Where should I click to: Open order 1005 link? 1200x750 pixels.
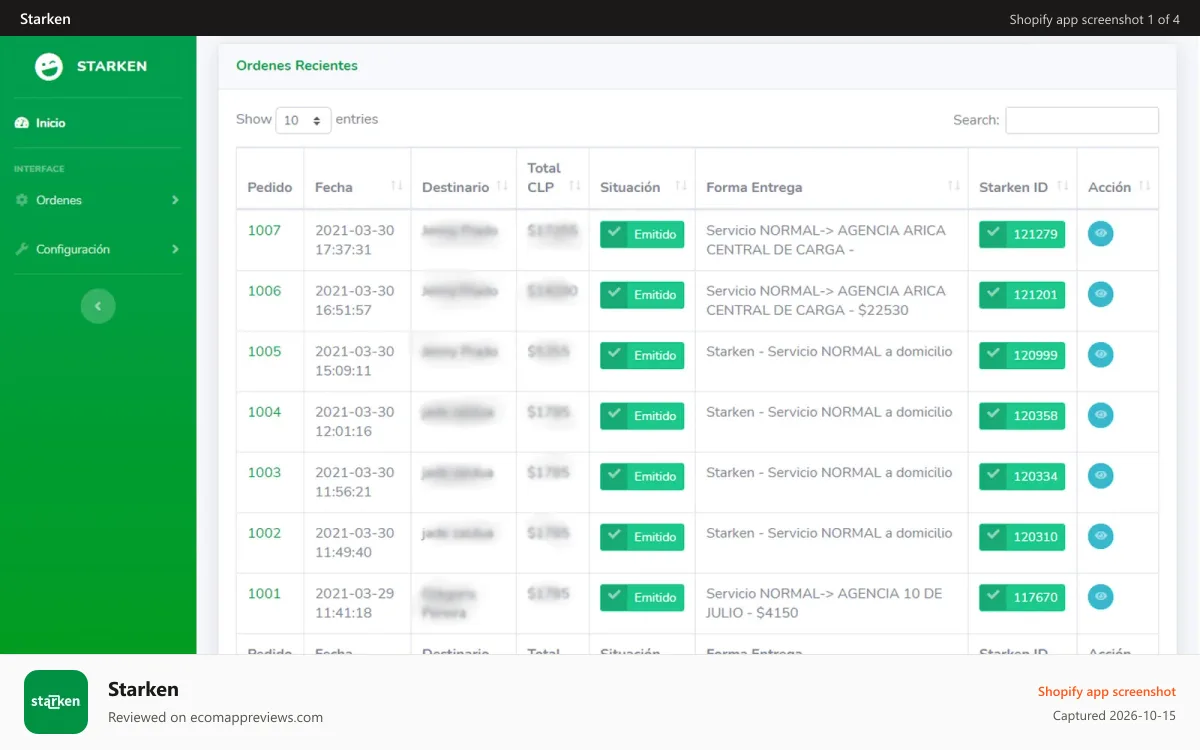[x=264, y=351]
